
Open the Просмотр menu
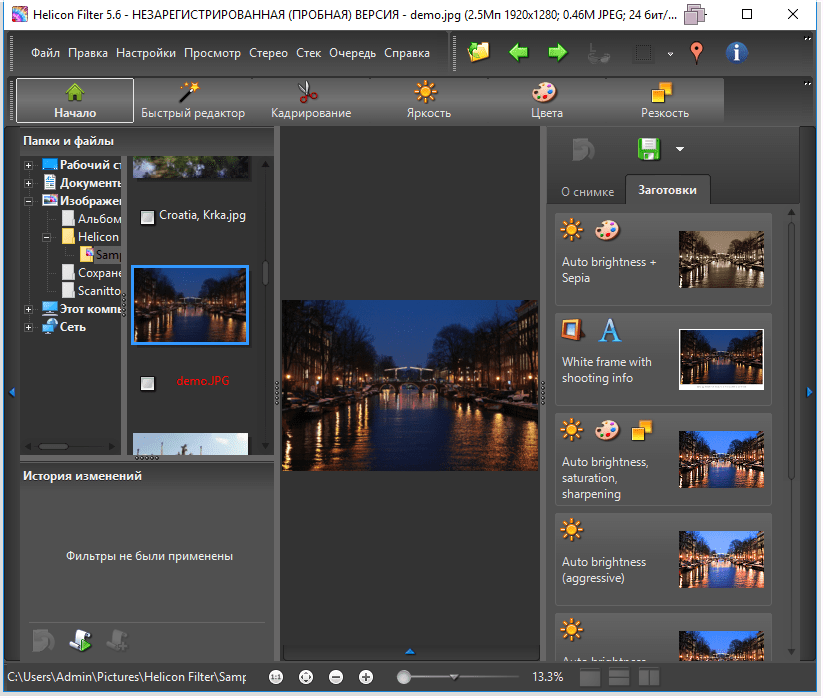pyautogui.click(x=212, y=53)
